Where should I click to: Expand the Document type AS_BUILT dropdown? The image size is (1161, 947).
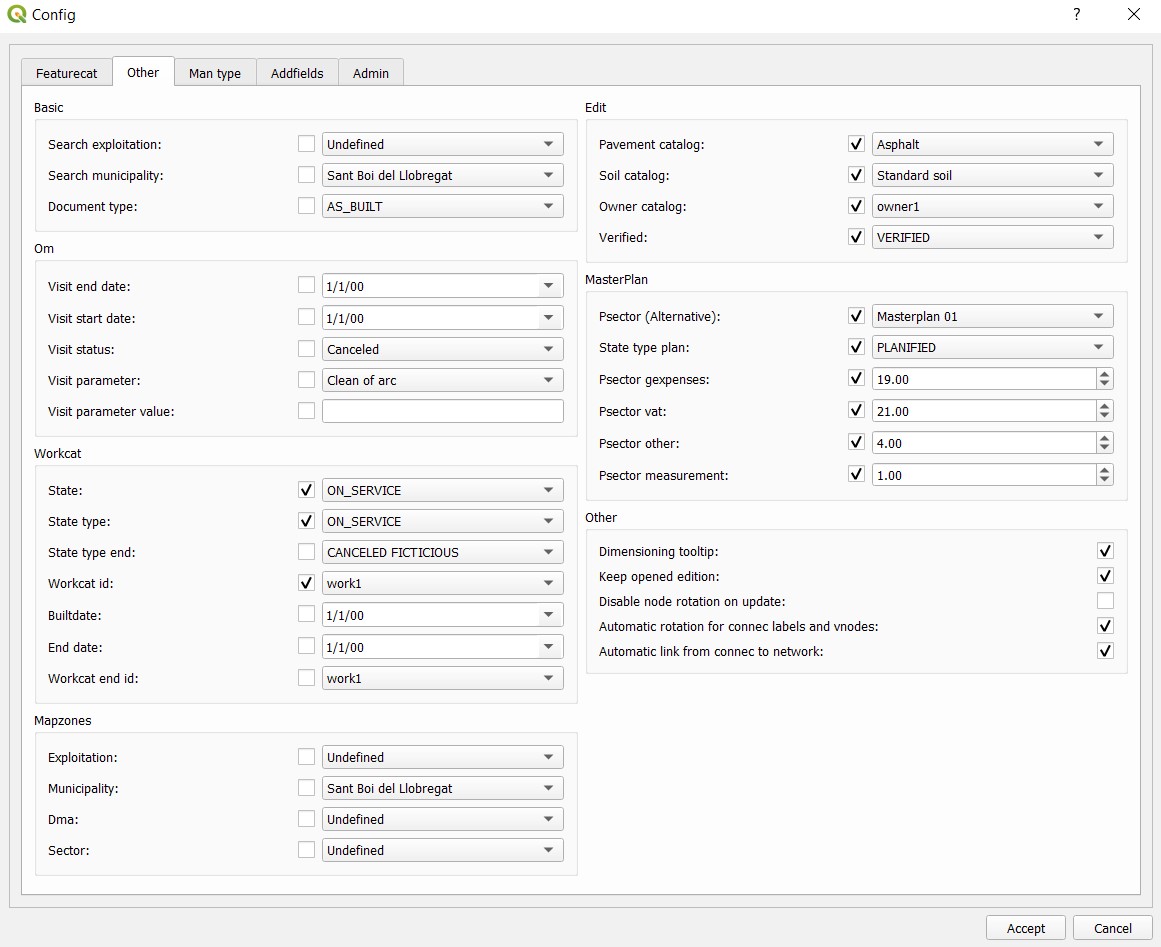click(442, 206)
